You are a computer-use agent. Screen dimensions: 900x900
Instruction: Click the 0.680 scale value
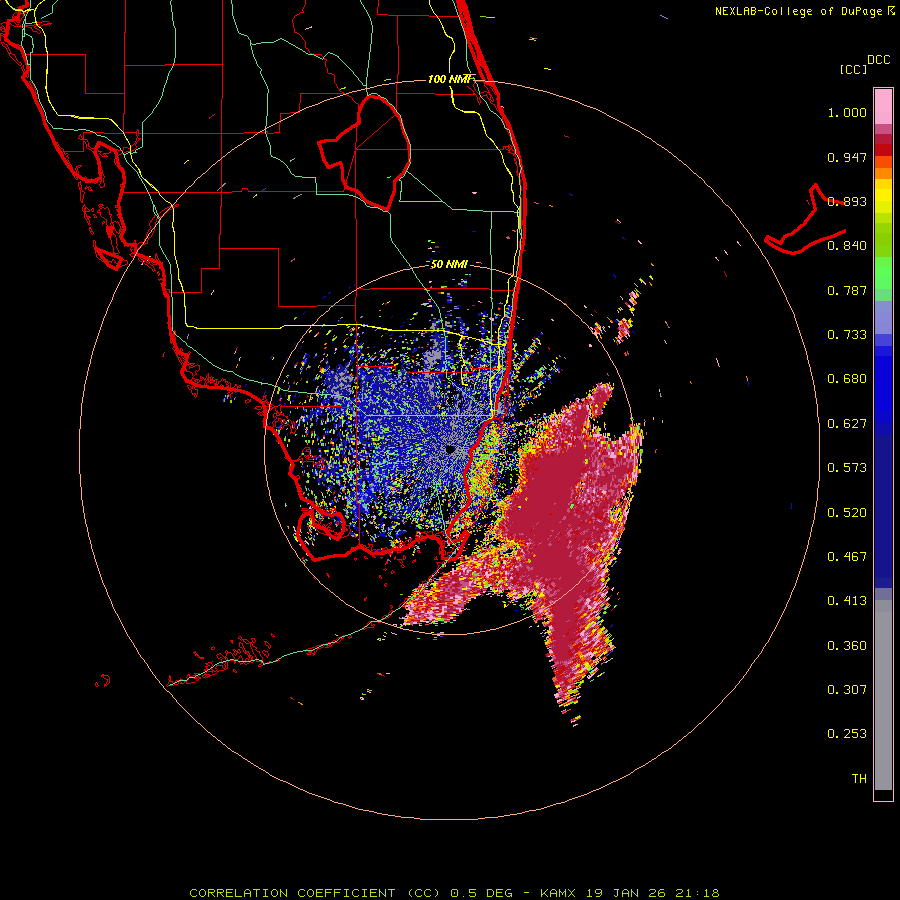(847, 379)
